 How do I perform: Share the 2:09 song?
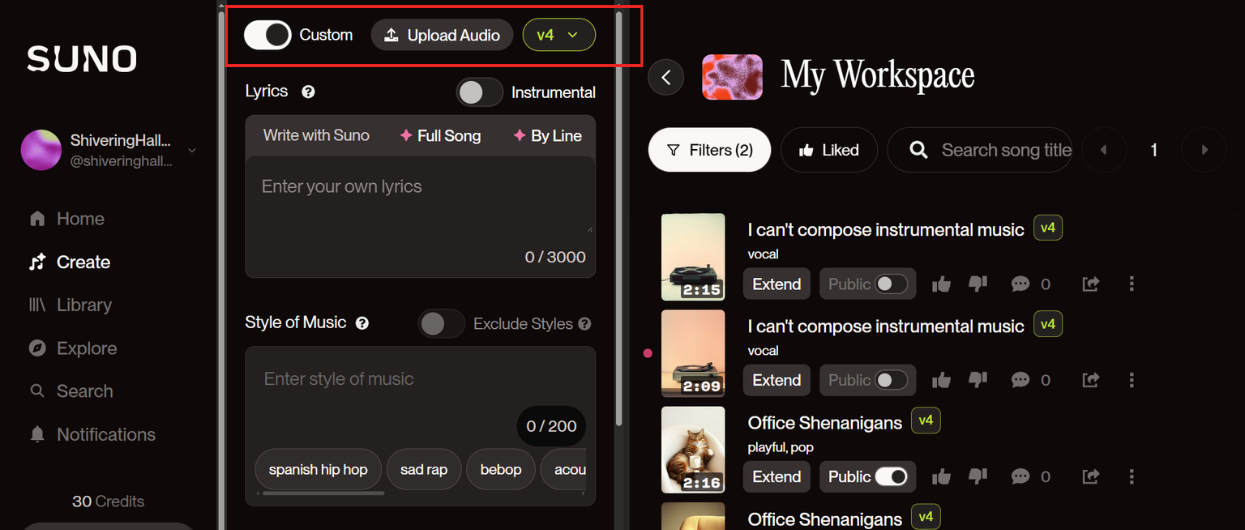click(x=1091, y=380)
